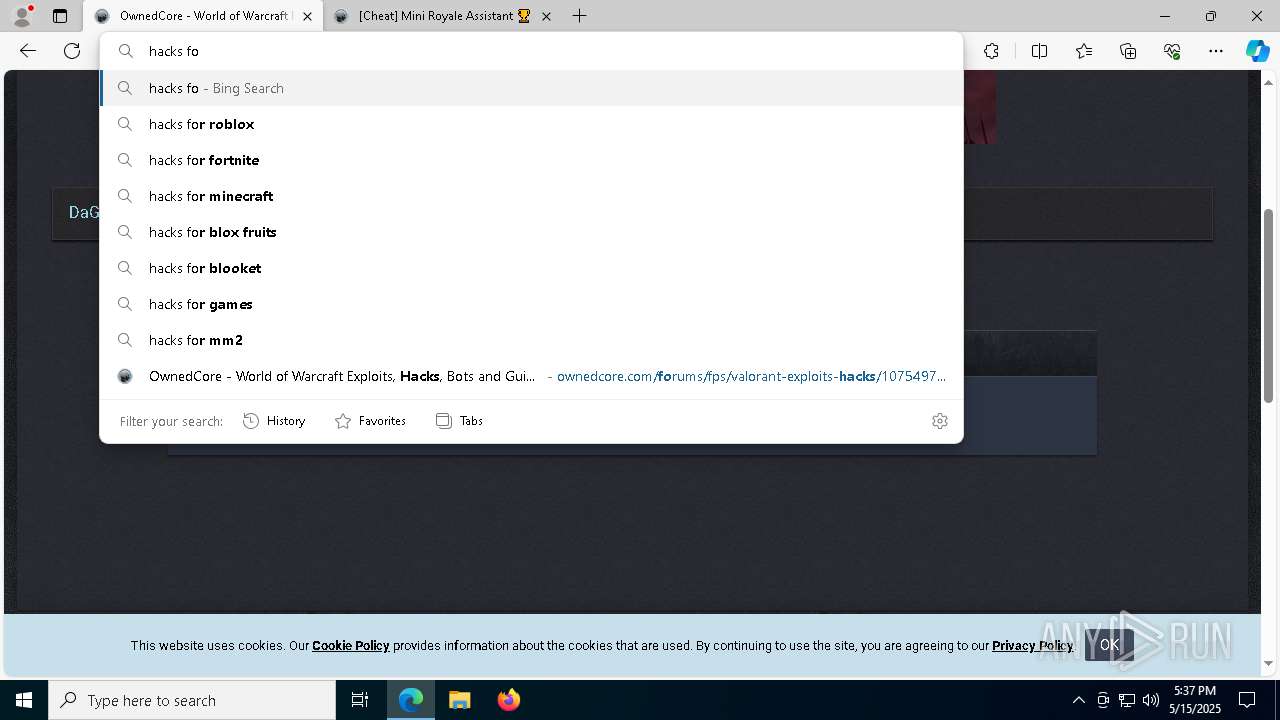
Task: Filter search suggestions by History
Action: [274, 421]
